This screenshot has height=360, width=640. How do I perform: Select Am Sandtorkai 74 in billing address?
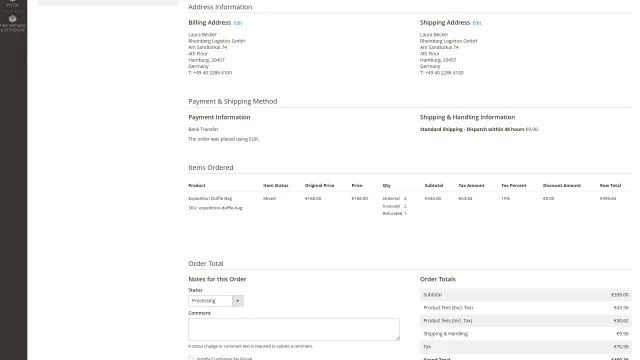tap(207, 47)
